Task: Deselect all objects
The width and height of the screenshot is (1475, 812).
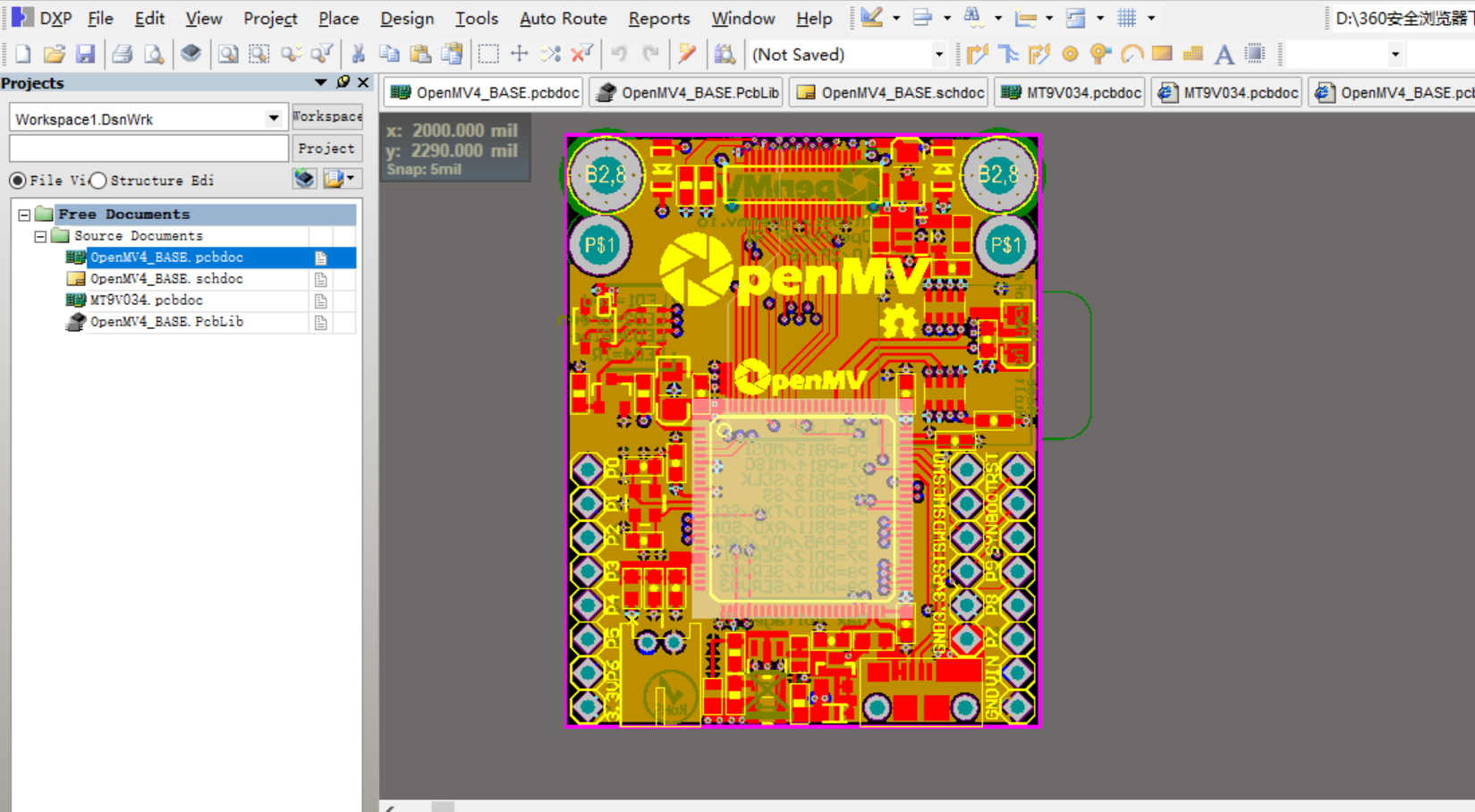Action: click(551, 55)
